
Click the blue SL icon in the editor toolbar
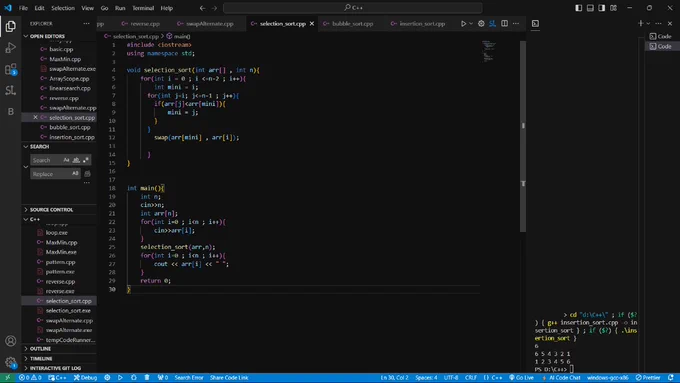tap(492, 23)
